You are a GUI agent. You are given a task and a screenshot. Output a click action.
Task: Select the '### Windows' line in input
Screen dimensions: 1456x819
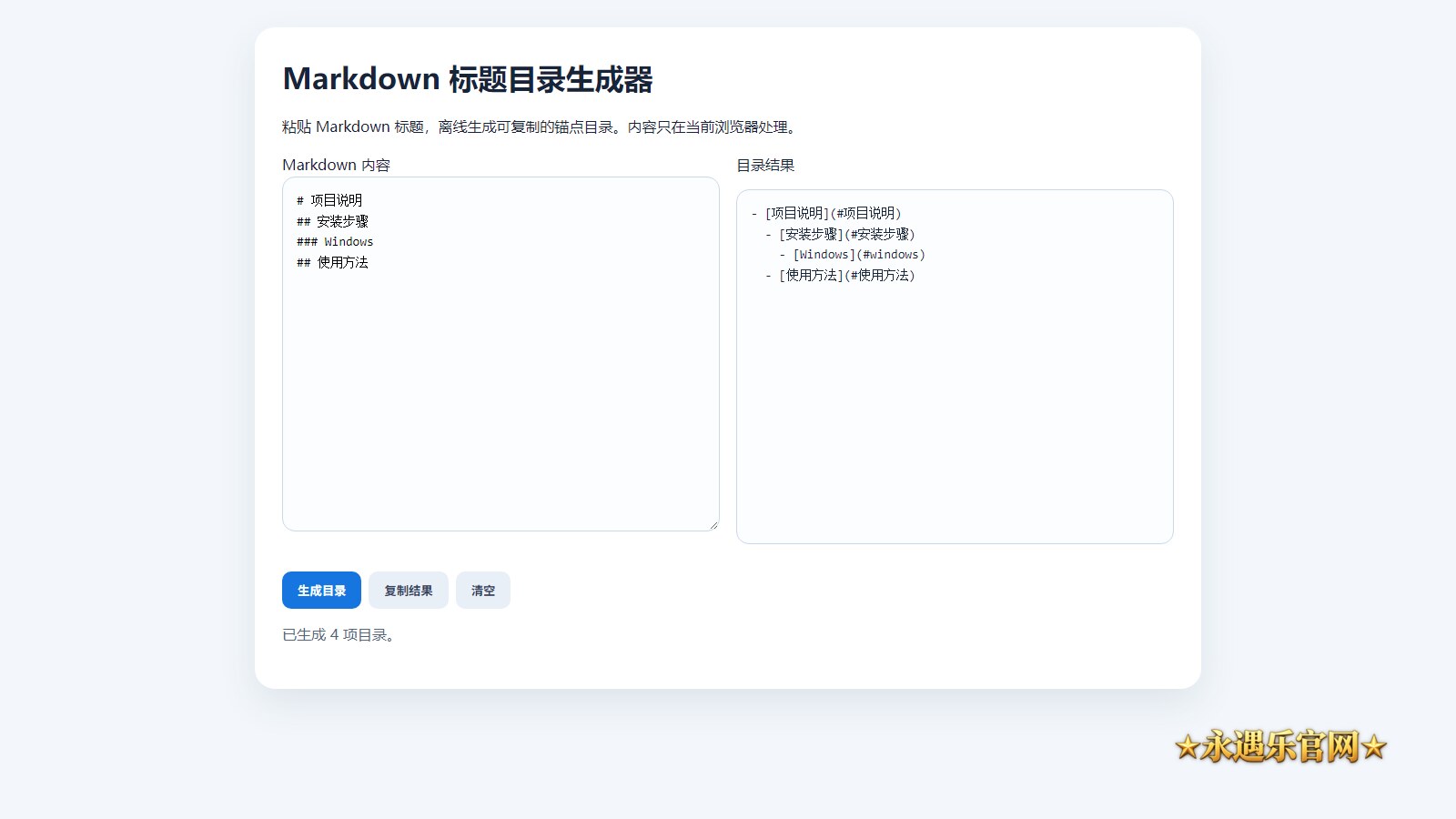pos(335,242)
